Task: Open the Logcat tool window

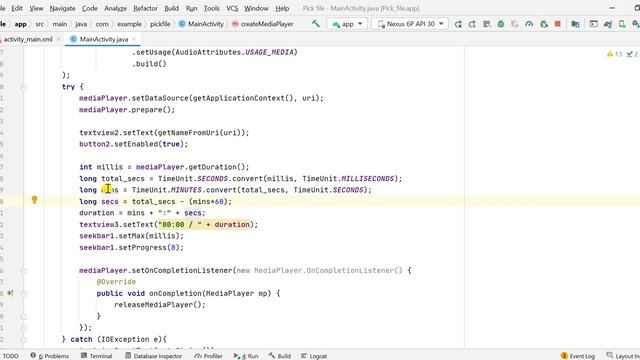Action: 314,356
